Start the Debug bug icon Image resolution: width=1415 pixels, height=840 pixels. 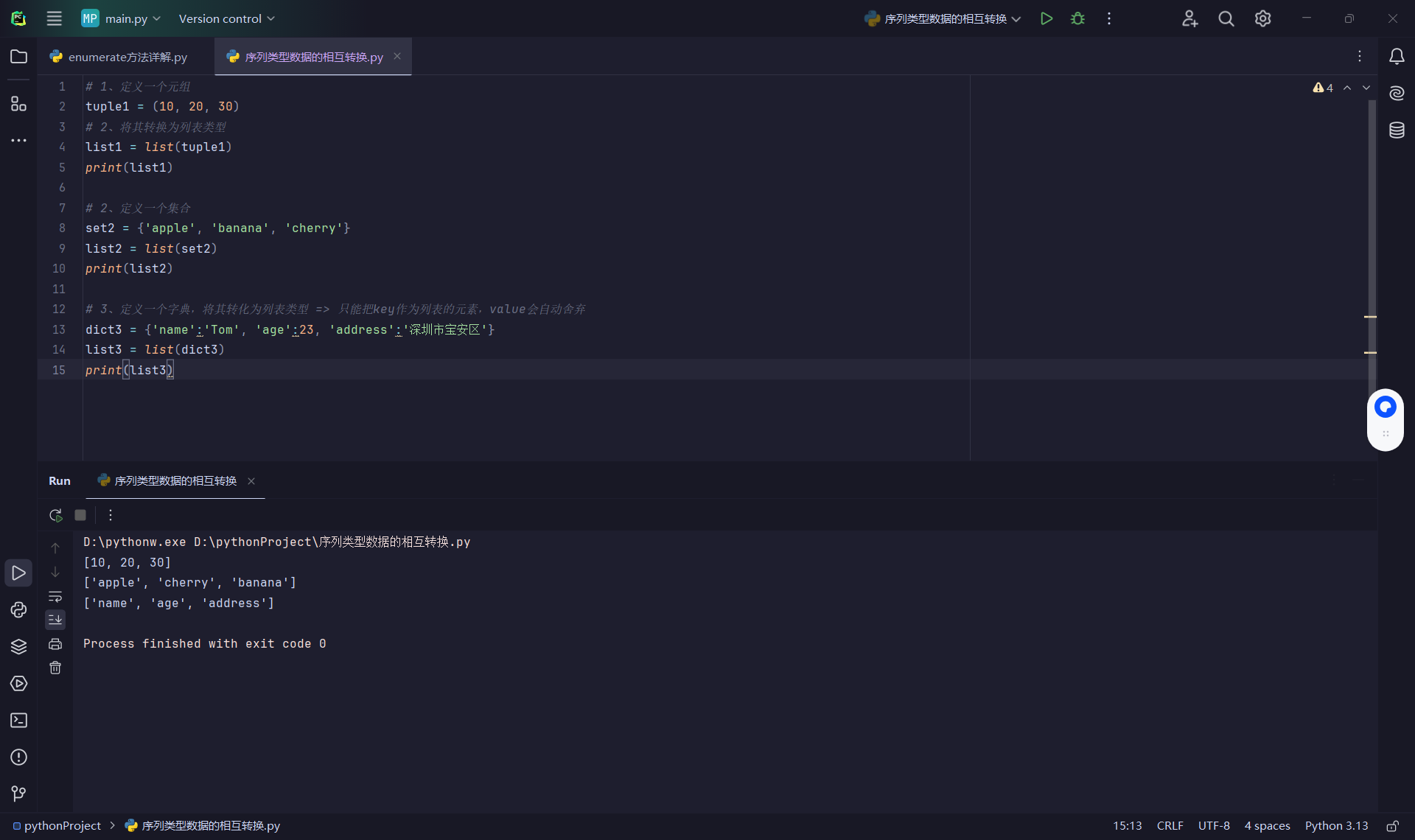pos(1077,18)
